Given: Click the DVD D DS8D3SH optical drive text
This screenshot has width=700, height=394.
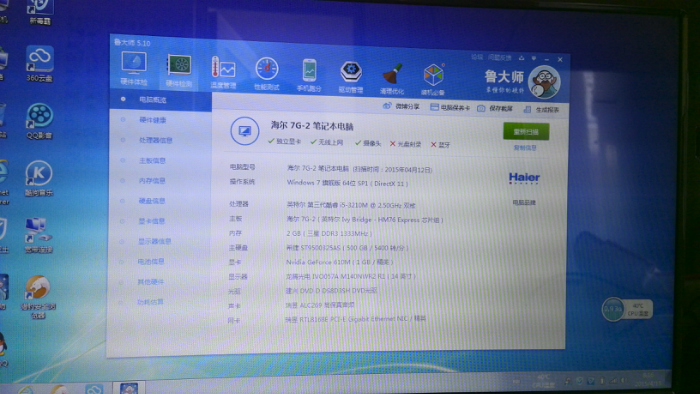Looking at the screenshot, I should click(332, 290).
